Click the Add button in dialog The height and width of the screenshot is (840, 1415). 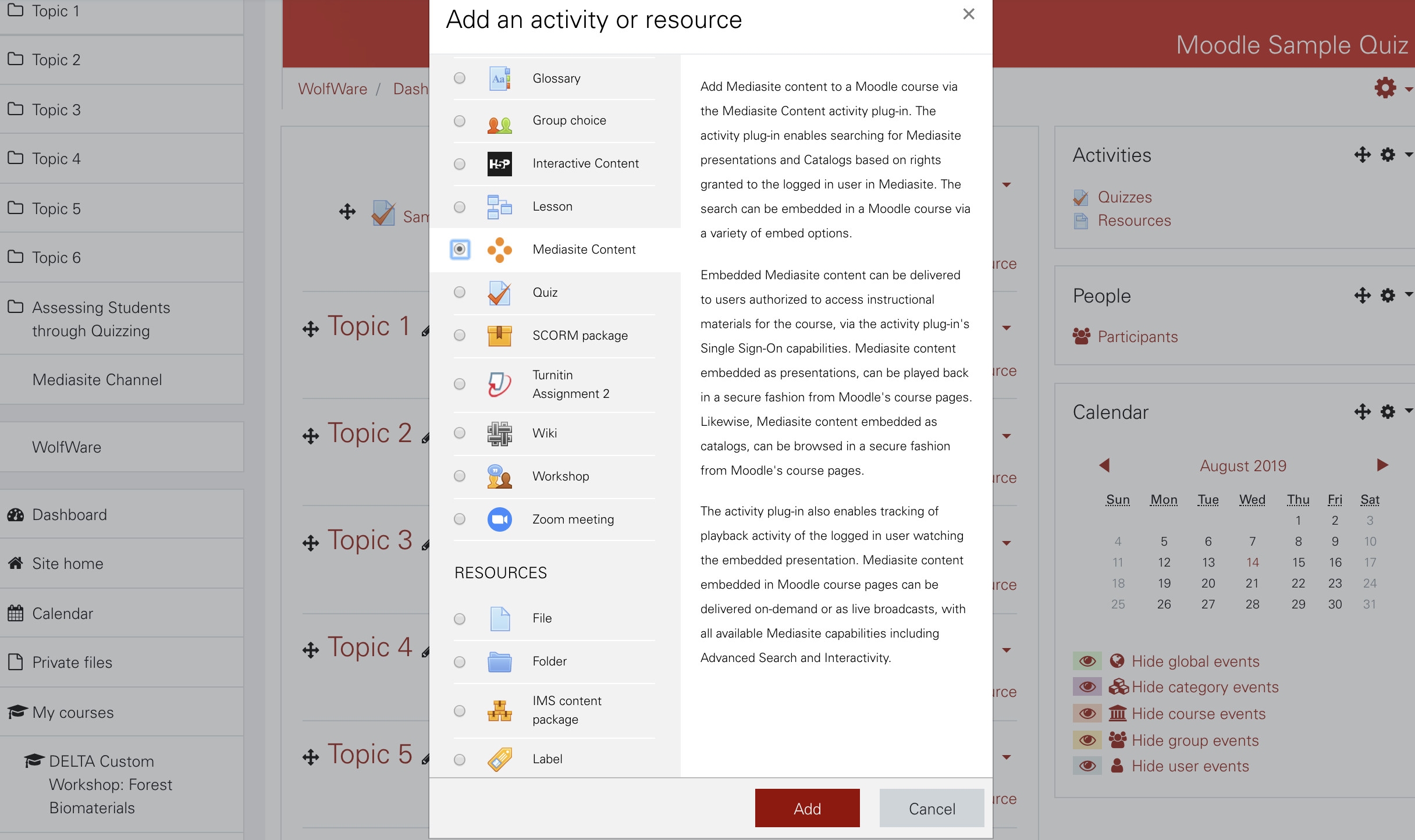tap(807, 808)
